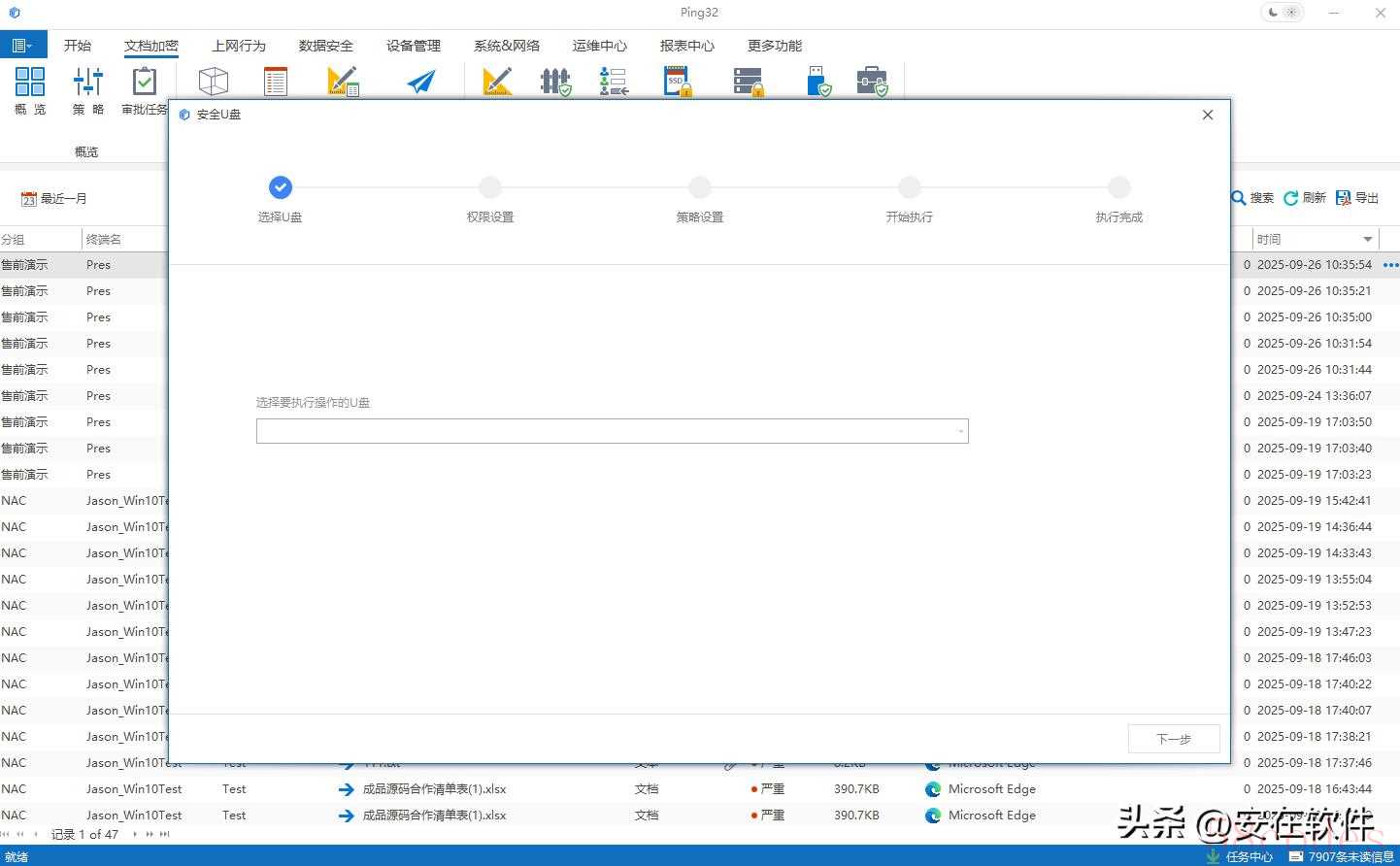Click the 下一步 next button
The image size is (1400, 866).
point(1173,739)
